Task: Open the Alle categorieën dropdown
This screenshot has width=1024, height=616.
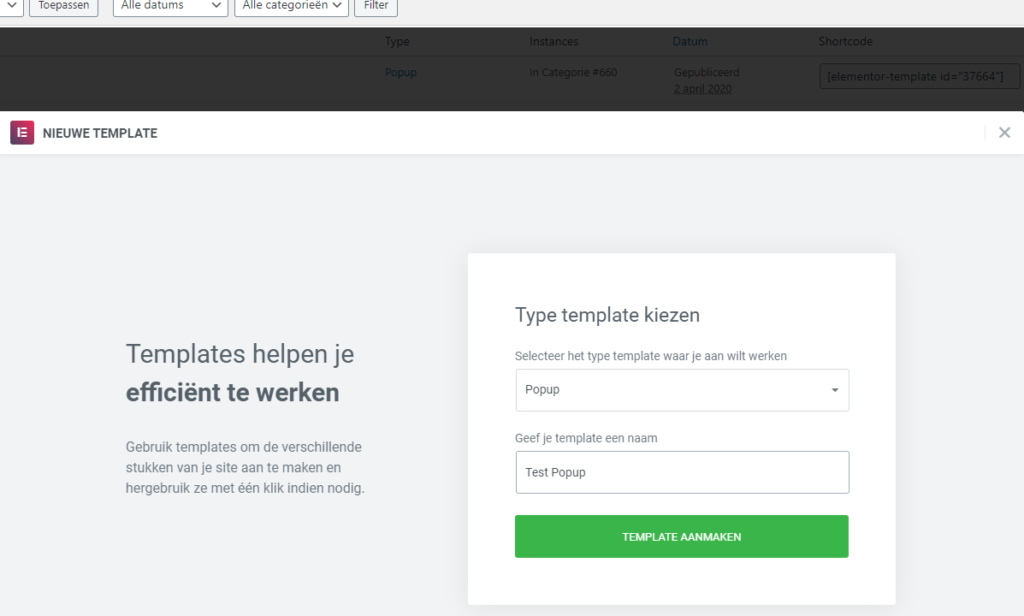Action: pyautogui.click(x=291, y=5)
